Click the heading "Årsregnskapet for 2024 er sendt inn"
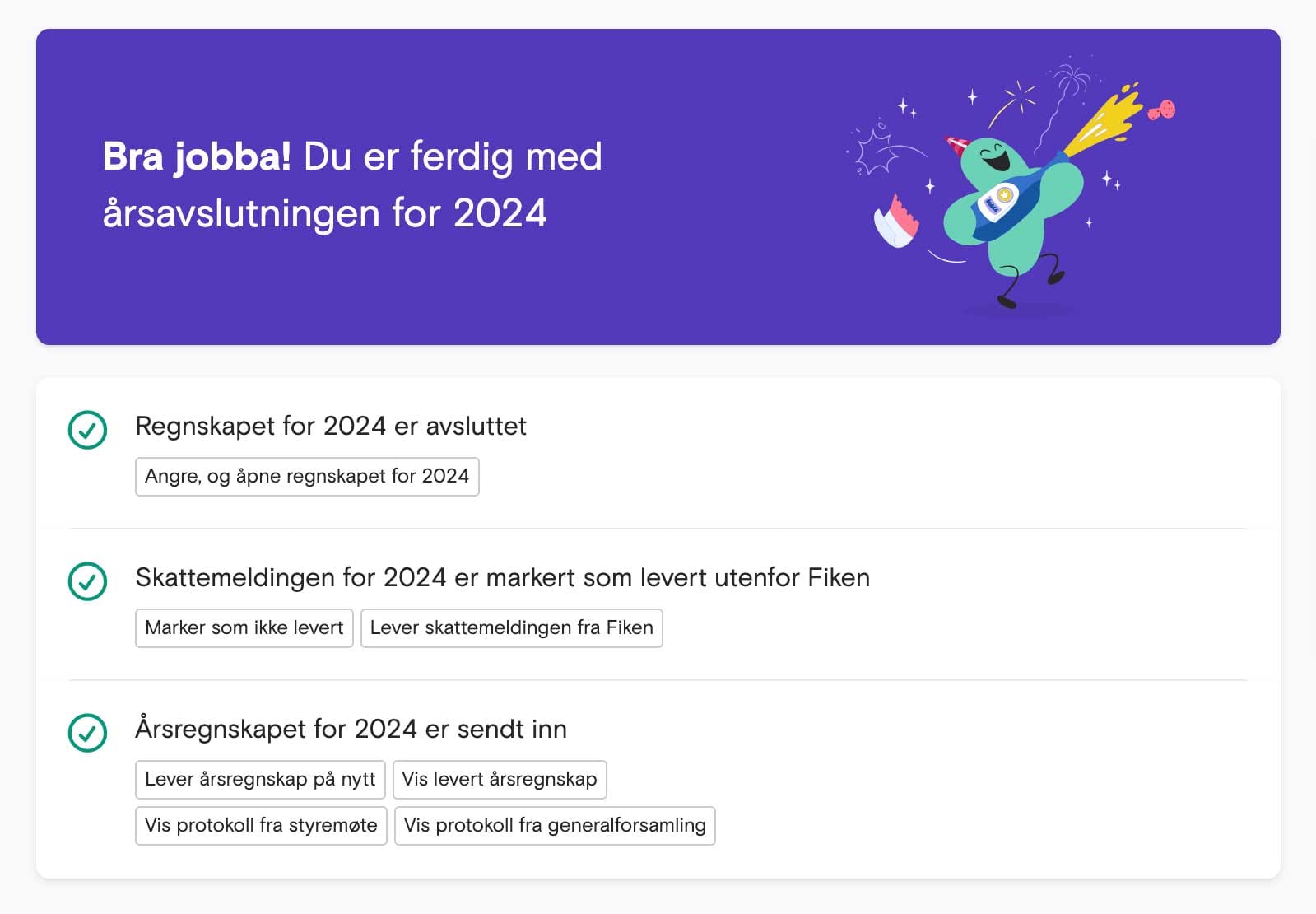This screenshot has width=1316, height=914. [x=351, y=729]
